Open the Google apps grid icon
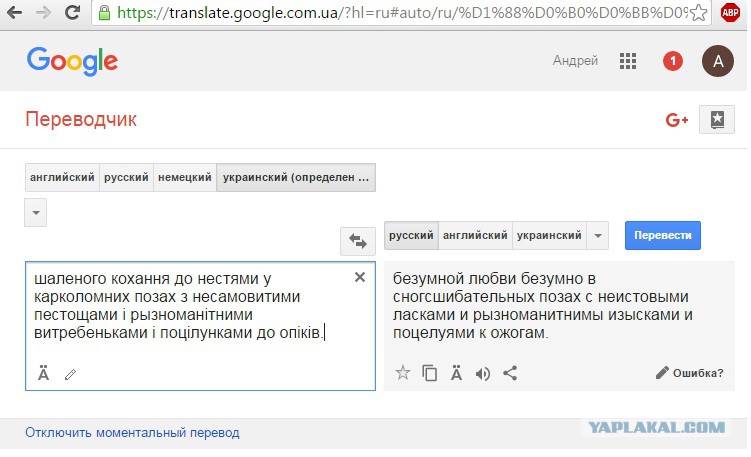751x457 pixels. (x=627, y=61)
